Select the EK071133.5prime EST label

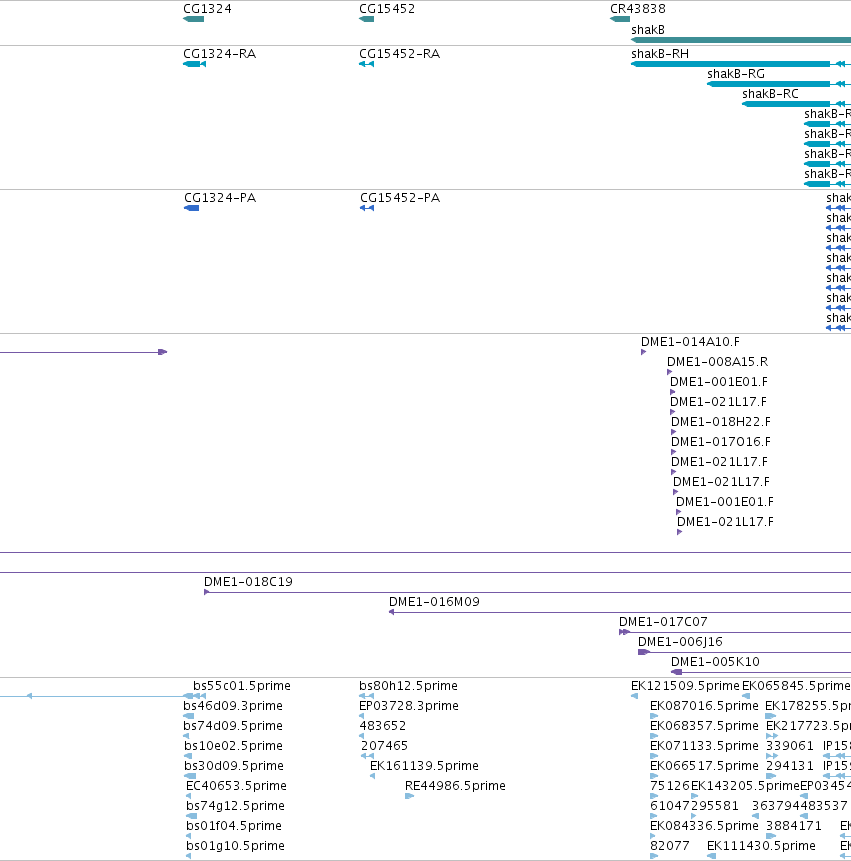point(704,746)
